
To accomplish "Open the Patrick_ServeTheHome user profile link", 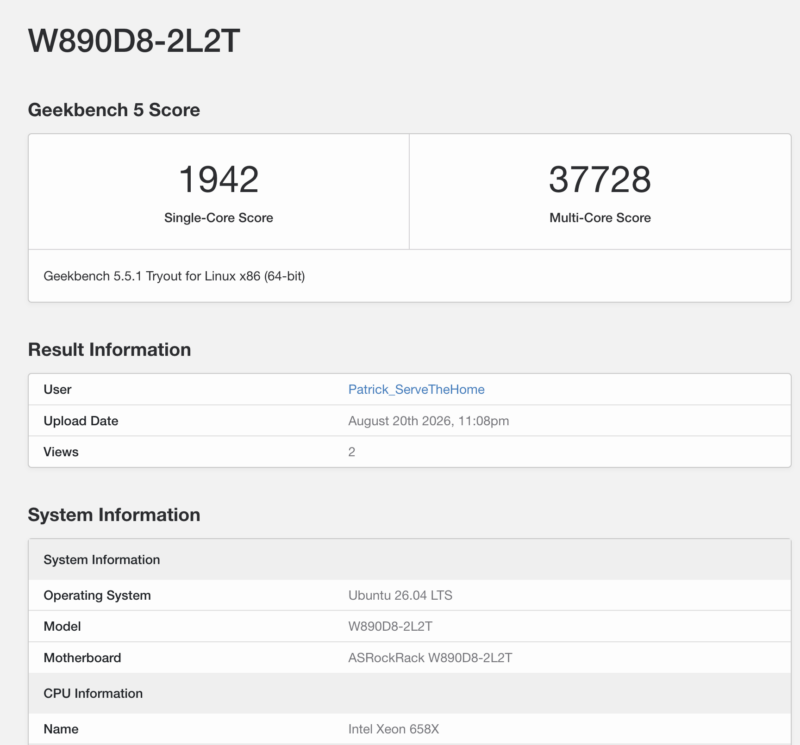I will (x=416, y=389).
